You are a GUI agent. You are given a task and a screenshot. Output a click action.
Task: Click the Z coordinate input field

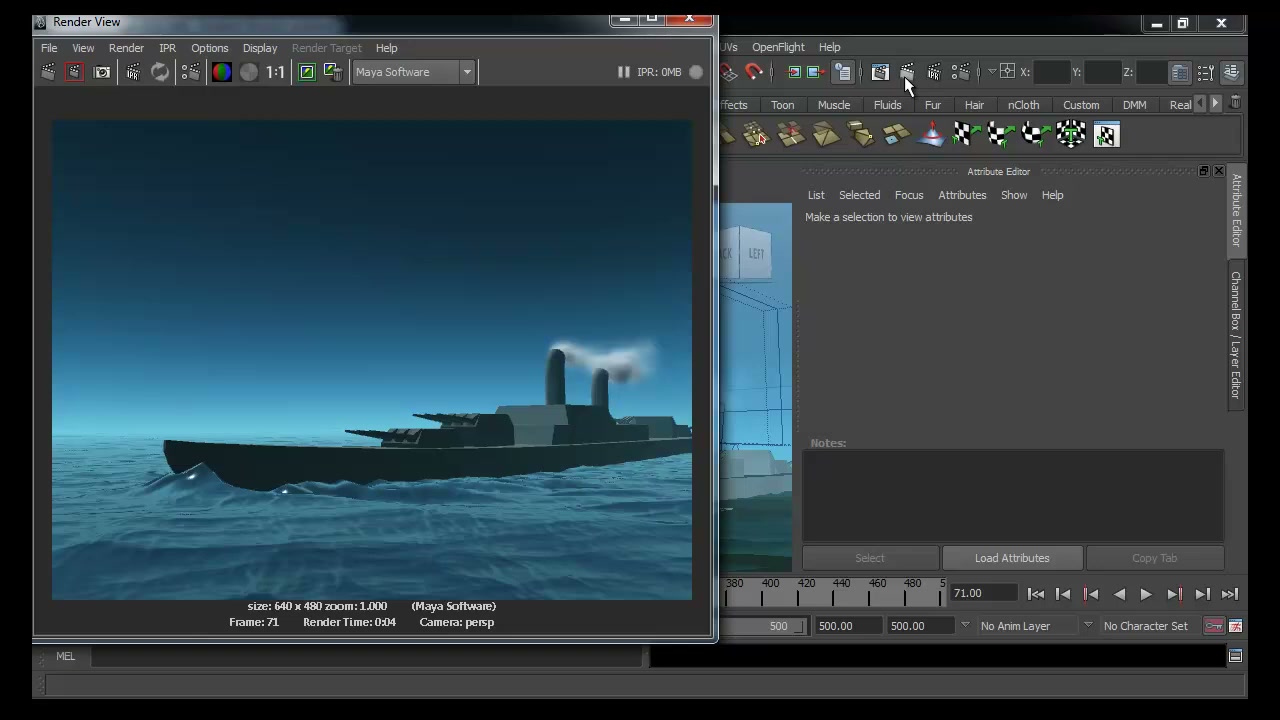coord(1151,72)
